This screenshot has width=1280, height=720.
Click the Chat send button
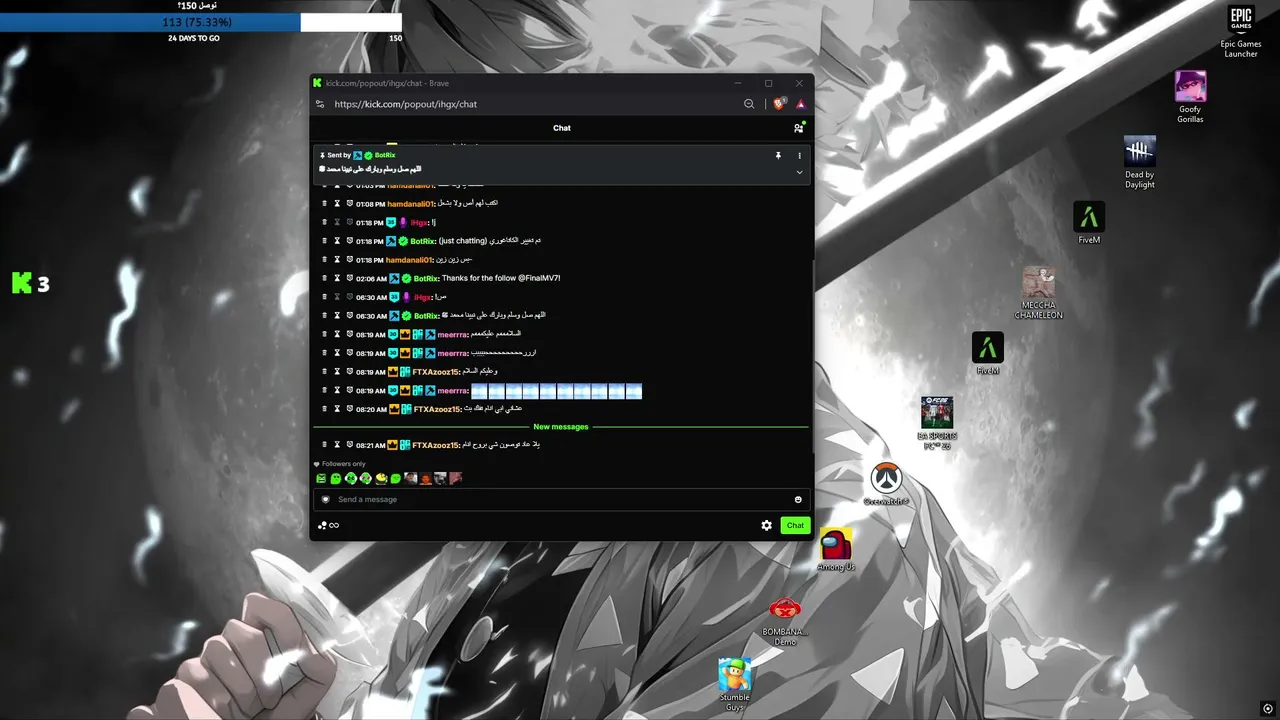coord(795,525)
